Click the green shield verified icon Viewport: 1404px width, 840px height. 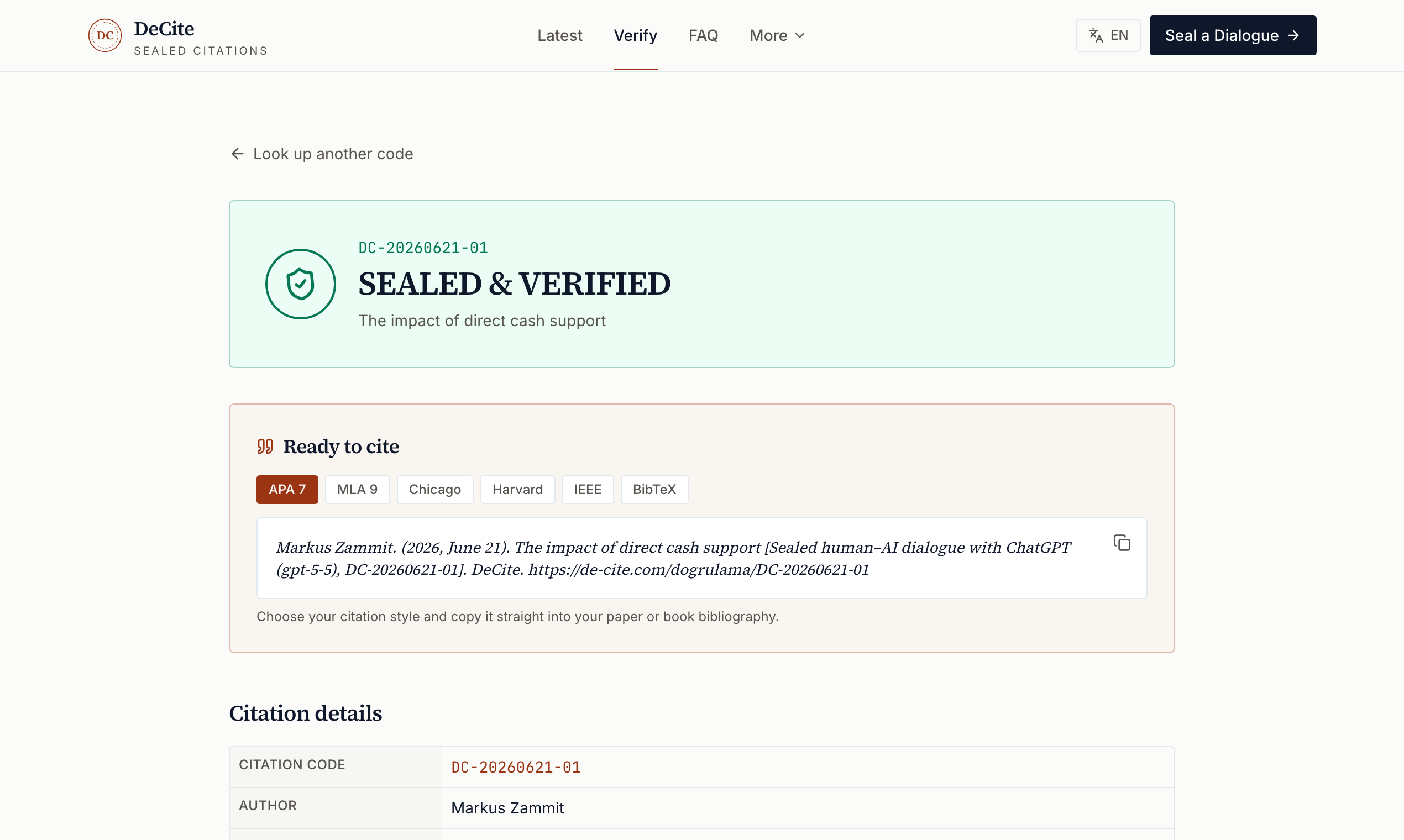pos(301,284)
